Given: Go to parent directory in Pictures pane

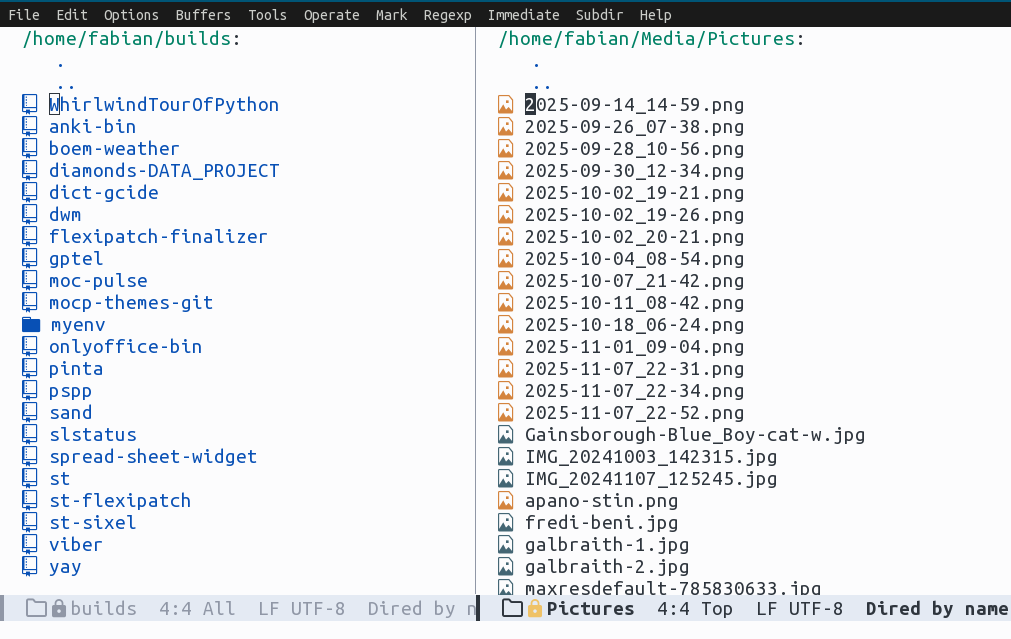Looking at the screenshot, I should (x=541, y=84).
